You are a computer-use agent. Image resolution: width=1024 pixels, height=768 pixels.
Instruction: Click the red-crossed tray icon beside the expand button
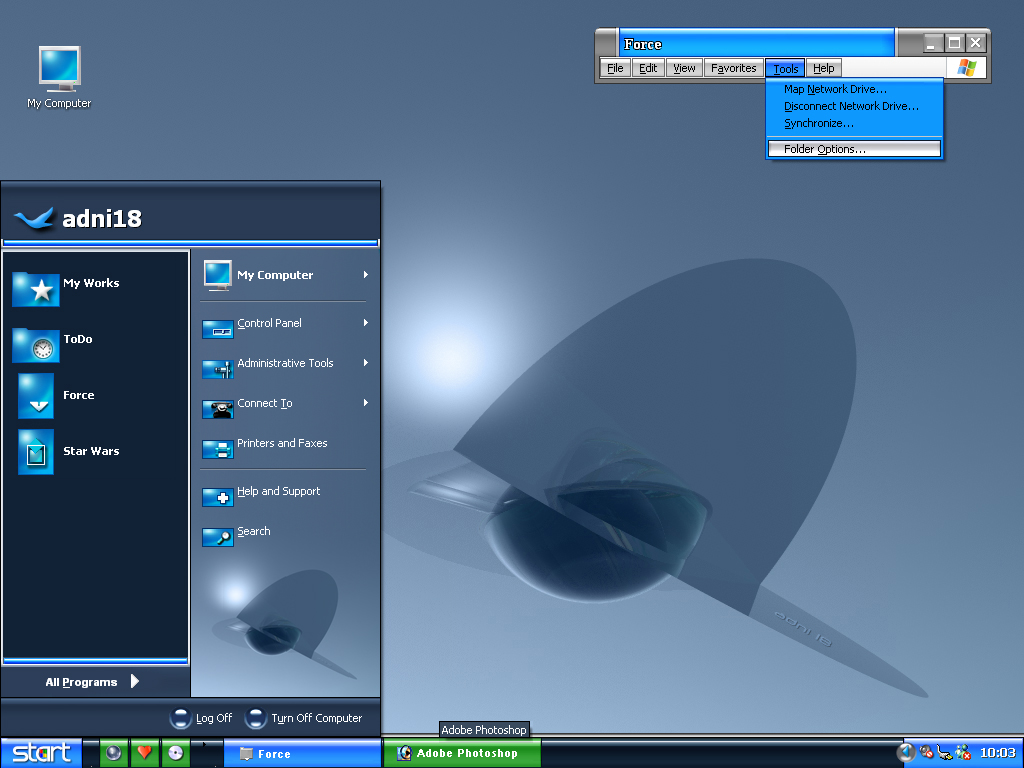(x=926, y=752)
